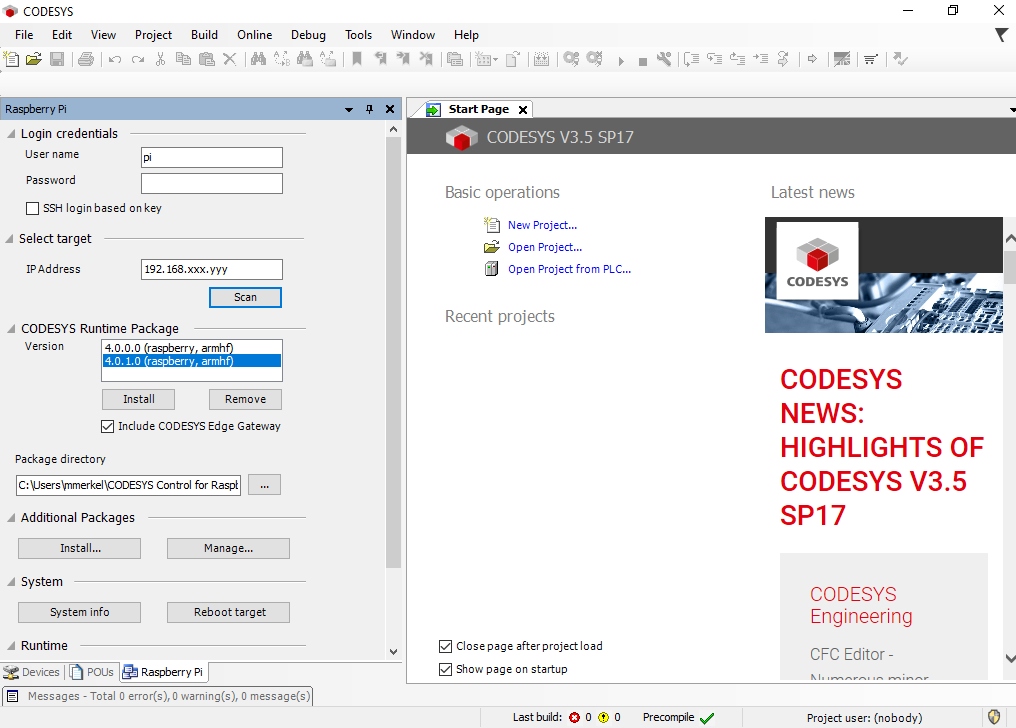Viewport: 1016px width, 728px height.
Task: Collapse the CODESYS Runtime Package section
Action: 11,328
